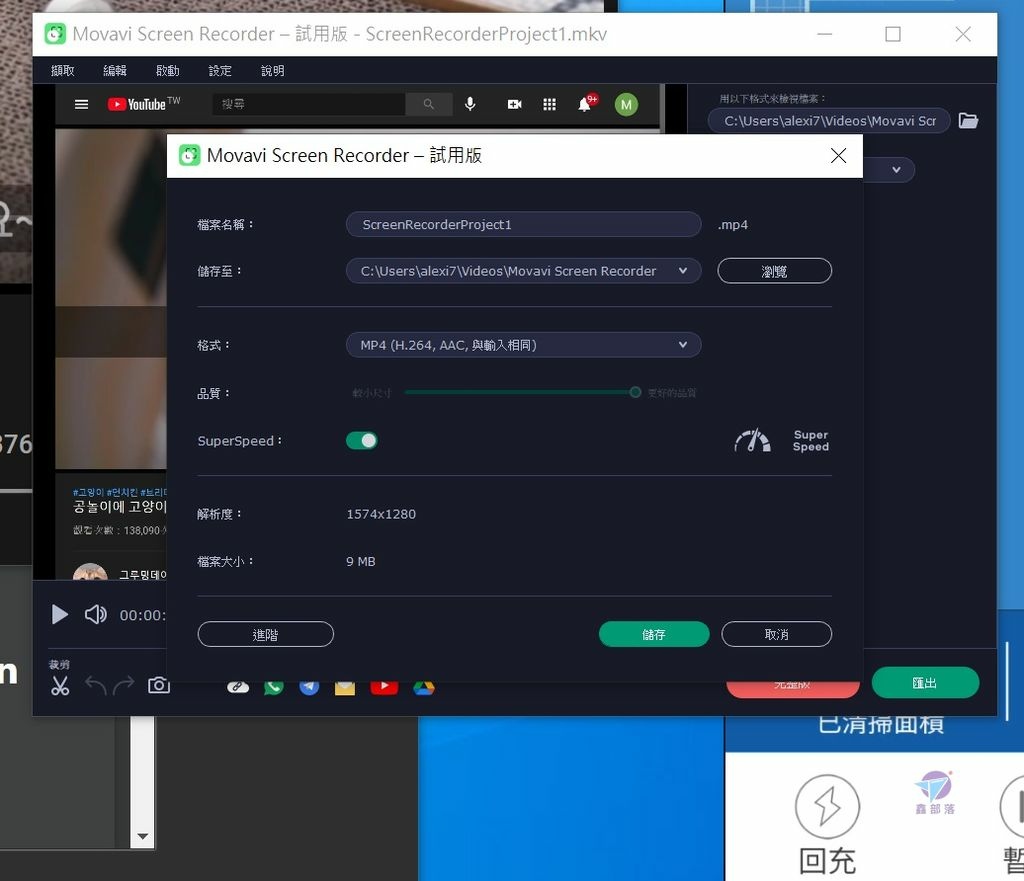Viewport: 1024px width, 881px height.
Task: Share via email envelope icon
Action: (345, 688)
